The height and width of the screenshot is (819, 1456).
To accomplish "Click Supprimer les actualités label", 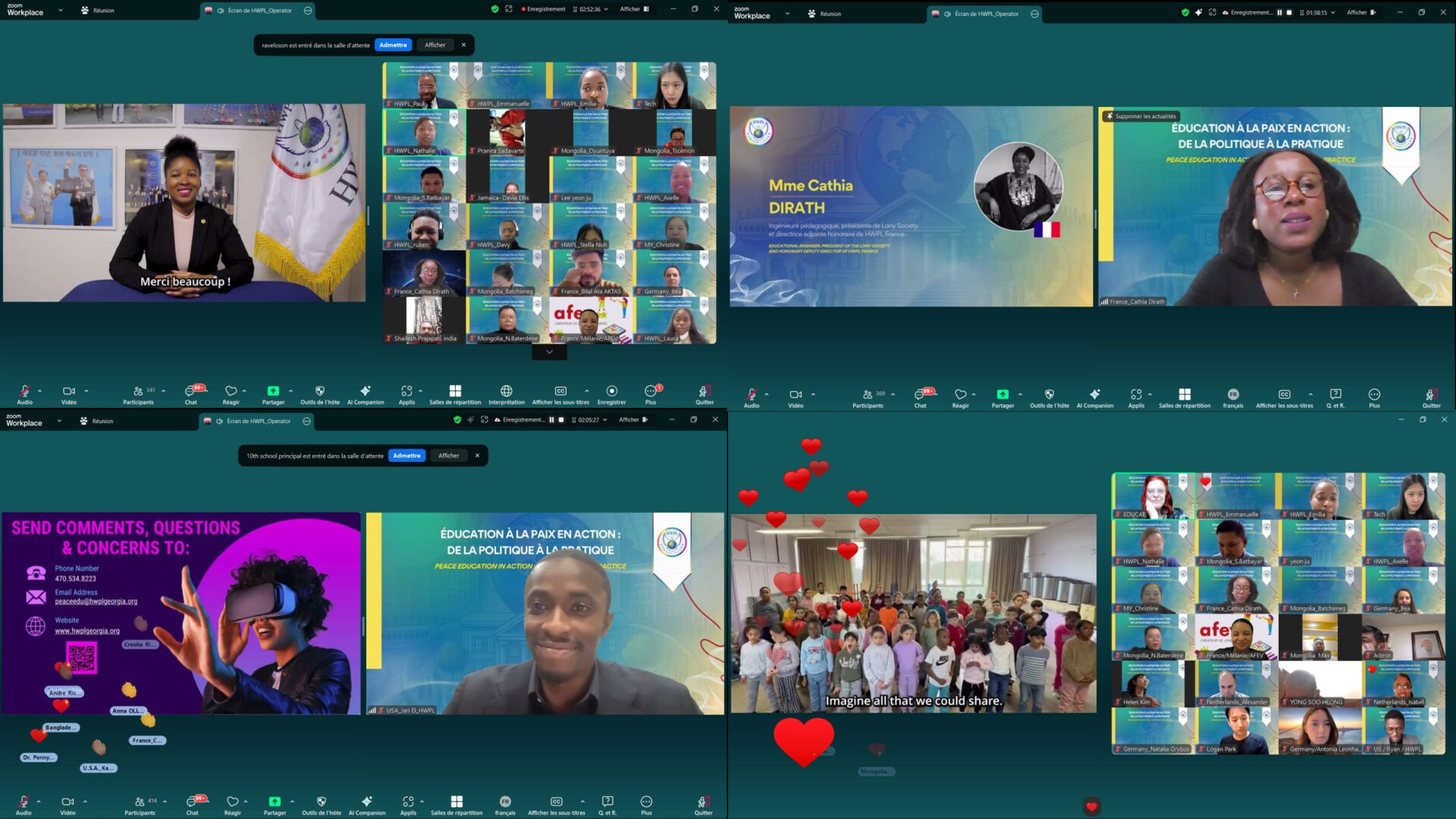I will (1141, 117).
